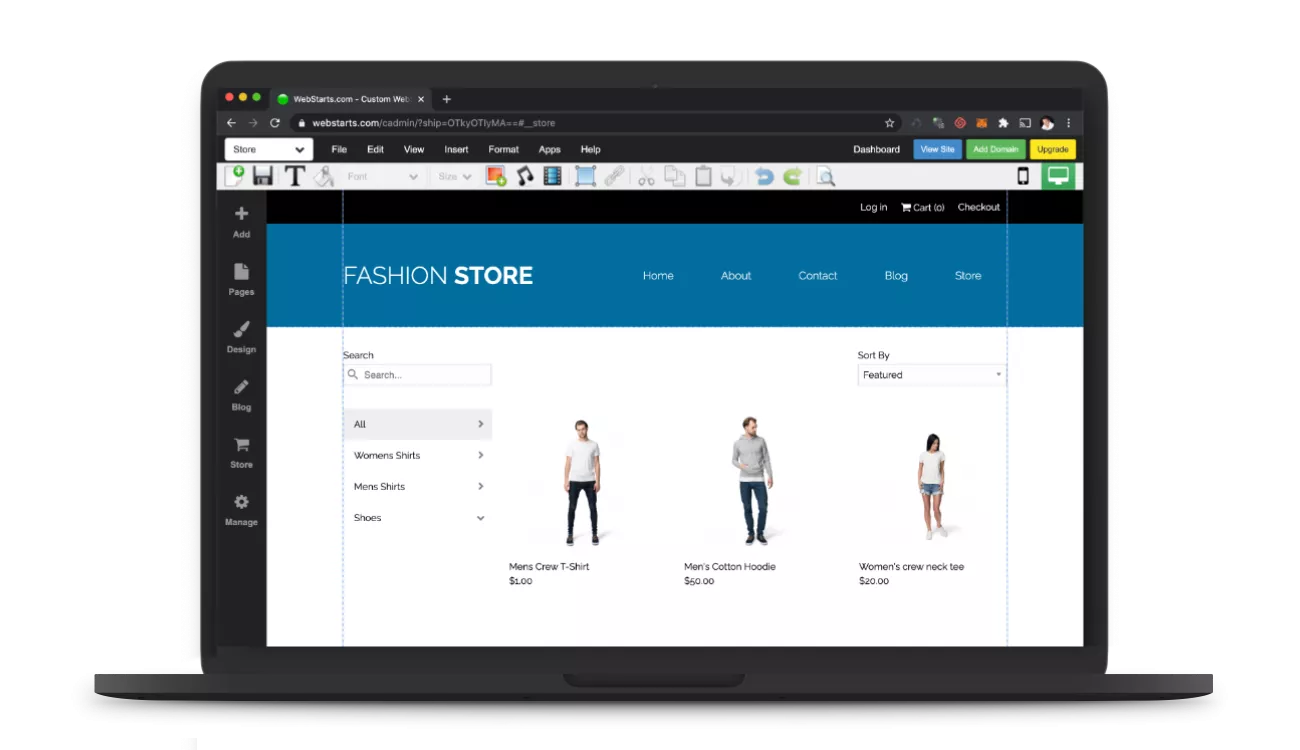Click the undo arrow icon
The height and width of the screenshot is (750, 1300).
(x=764, y=177)
